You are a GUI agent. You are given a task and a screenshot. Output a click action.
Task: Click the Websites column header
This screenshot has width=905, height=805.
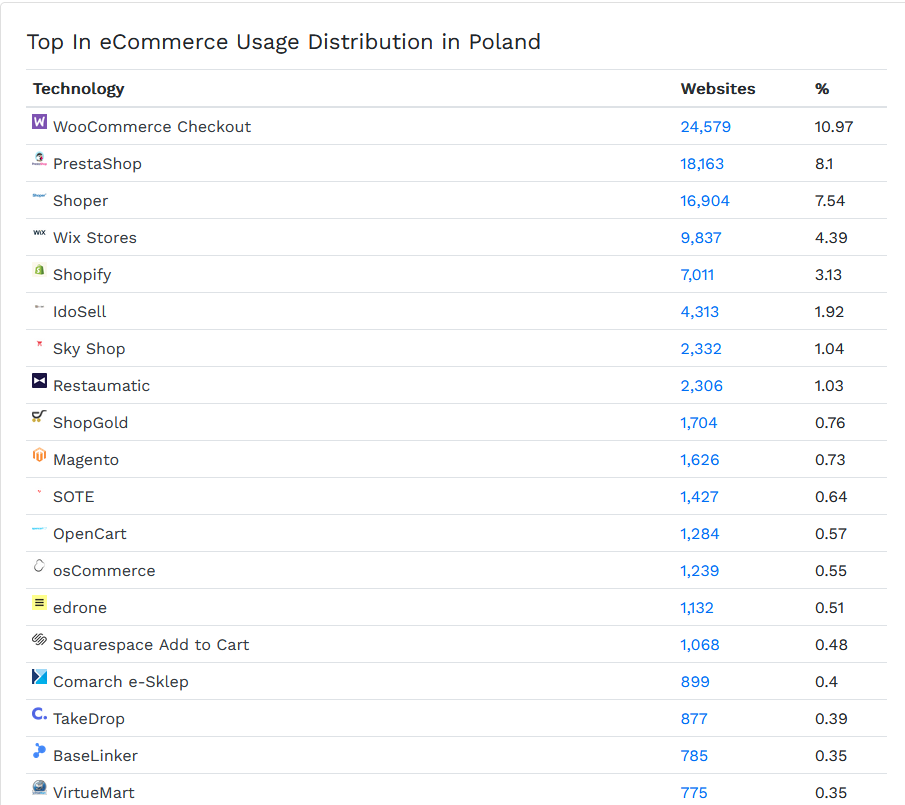pyautogui.click(x=718, y=89)
